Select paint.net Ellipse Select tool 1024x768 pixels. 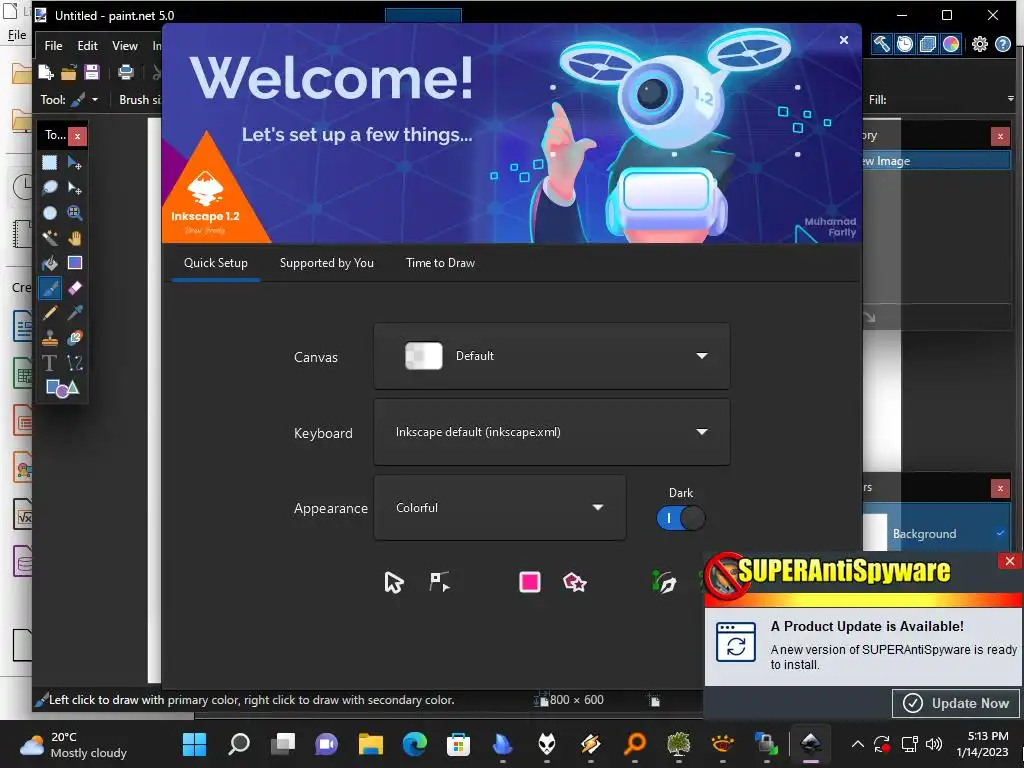(50, 213)
